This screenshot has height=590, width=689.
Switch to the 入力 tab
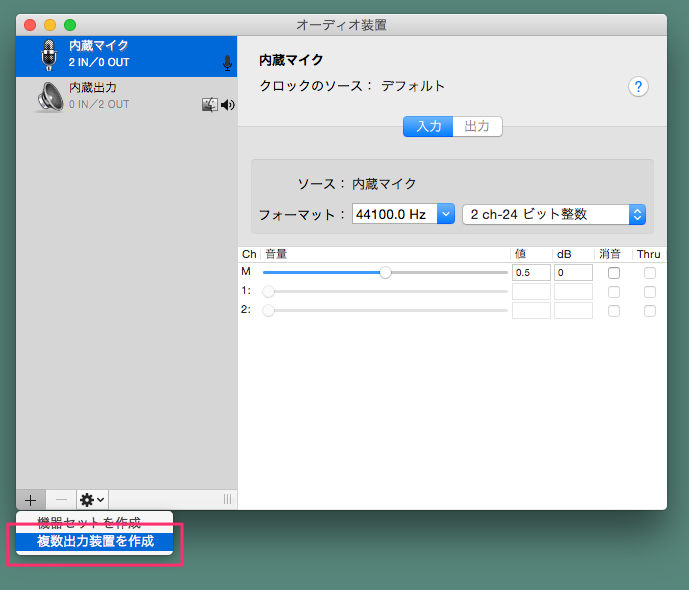[428, 127]
